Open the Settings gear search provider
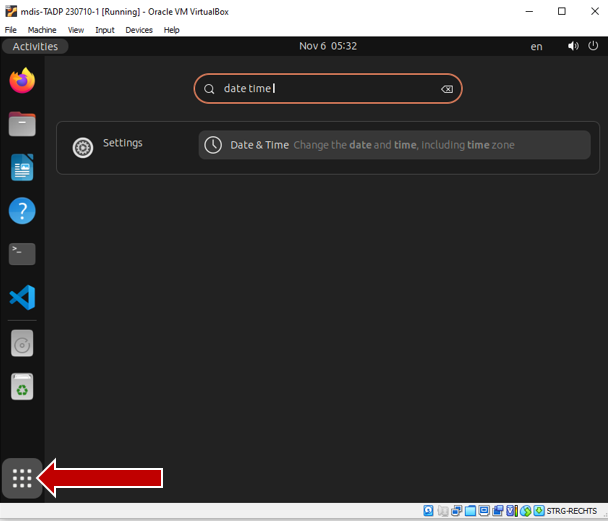Viewport: 608px width, 521px height. pos(83,148)
